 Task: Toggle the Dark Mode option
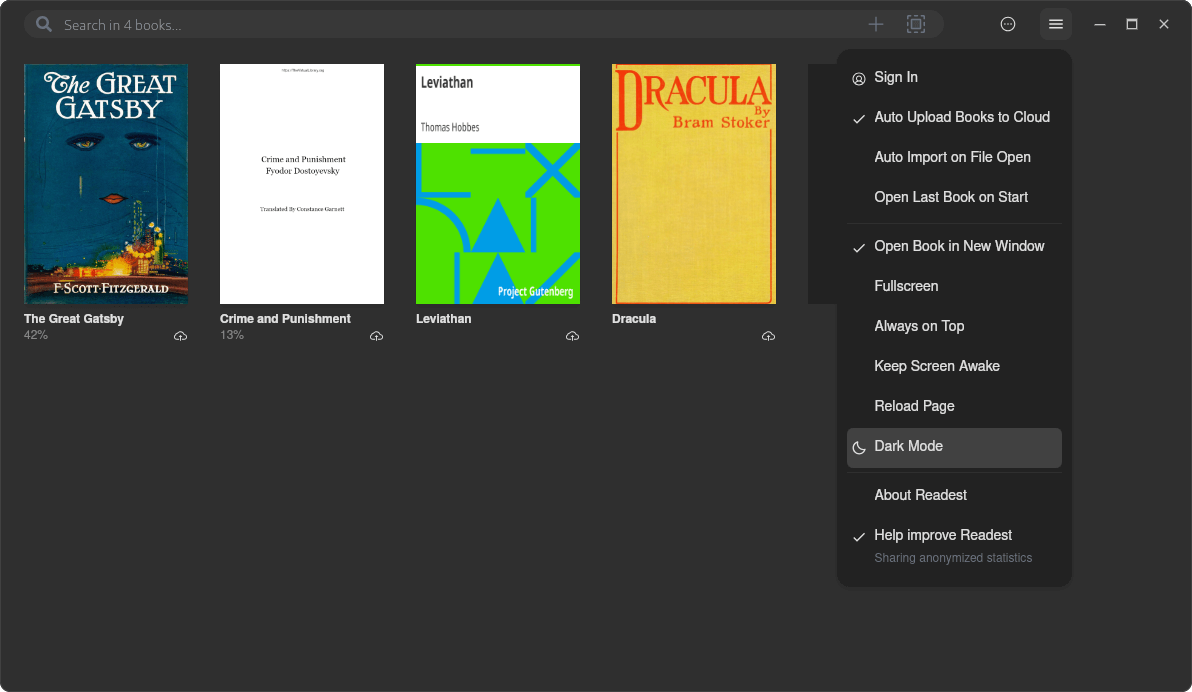(908, 446)
